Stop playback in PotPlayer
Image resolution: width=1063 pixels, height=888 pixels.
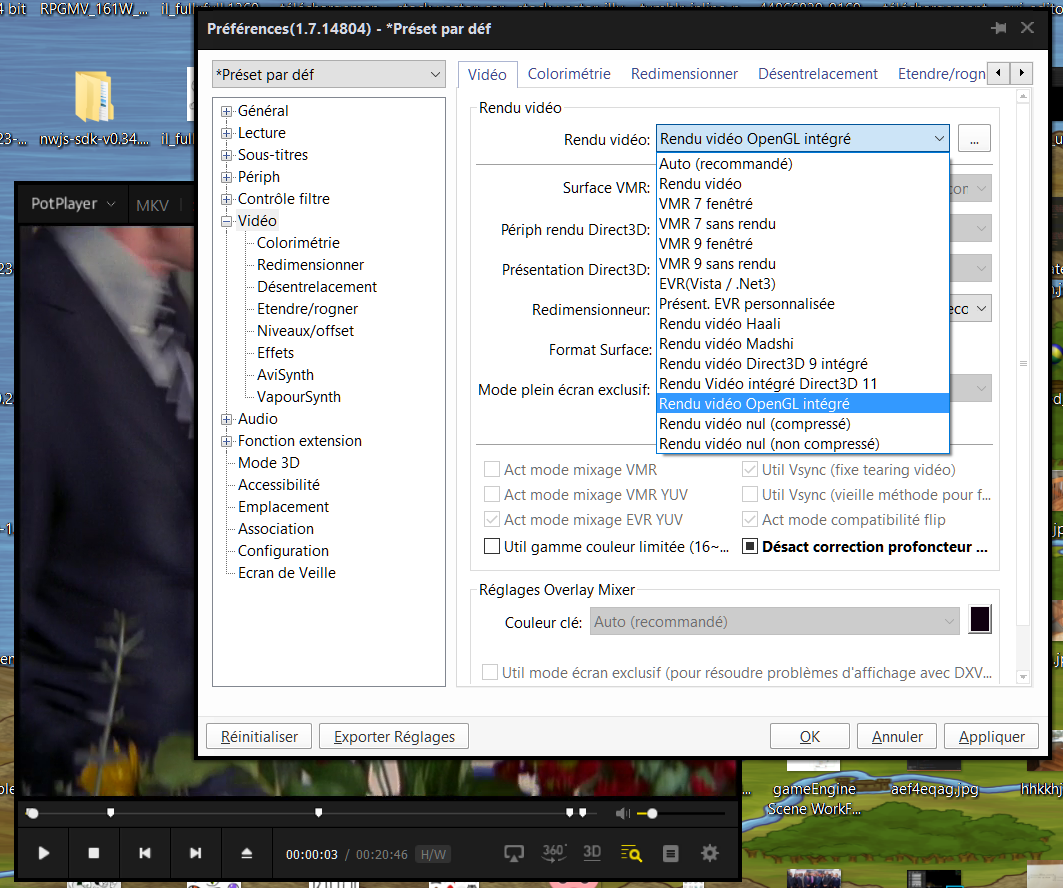click(x=94, y=853)
